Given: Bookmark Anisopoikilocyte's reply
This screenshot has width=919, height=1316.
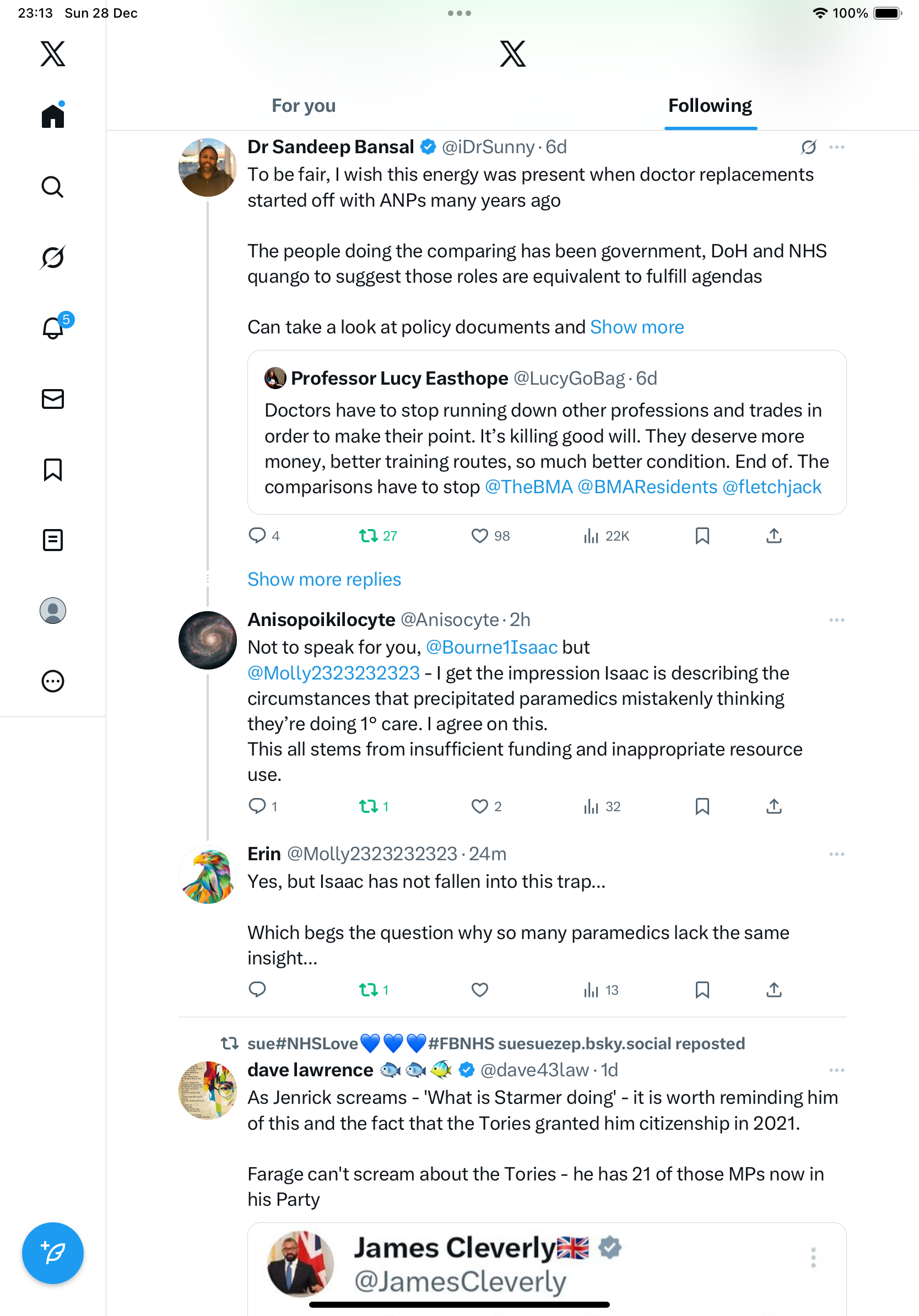Looking at the screenshot, I should pos(702,806).
